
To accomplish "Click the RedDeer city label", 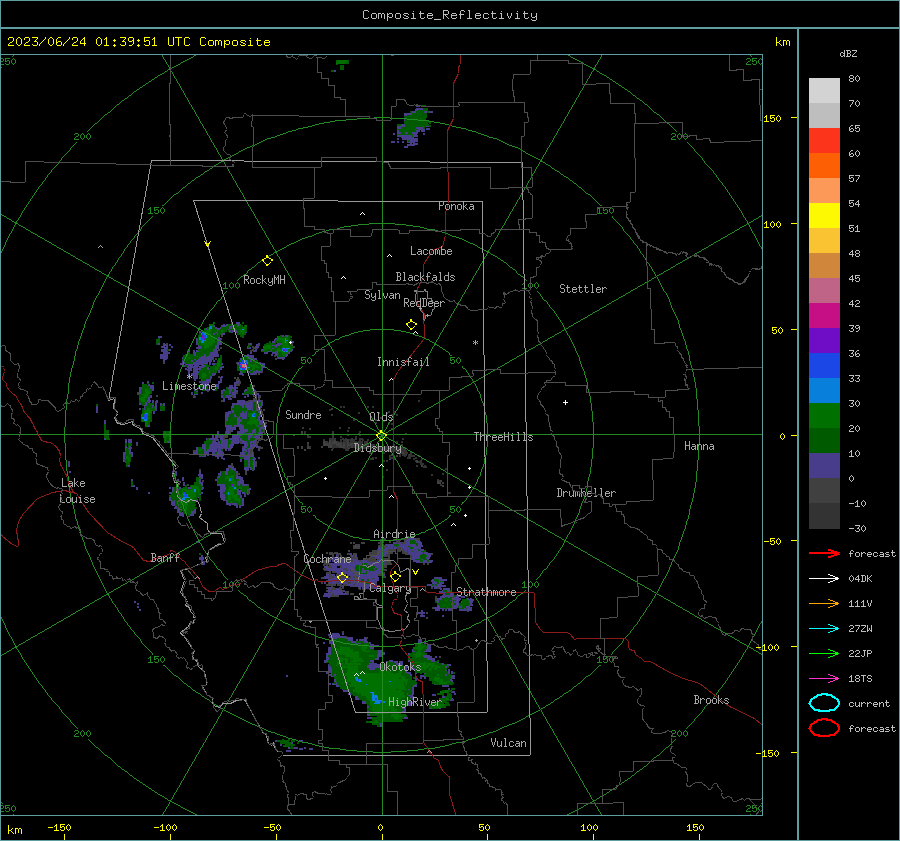I will [x=424, y=303].
